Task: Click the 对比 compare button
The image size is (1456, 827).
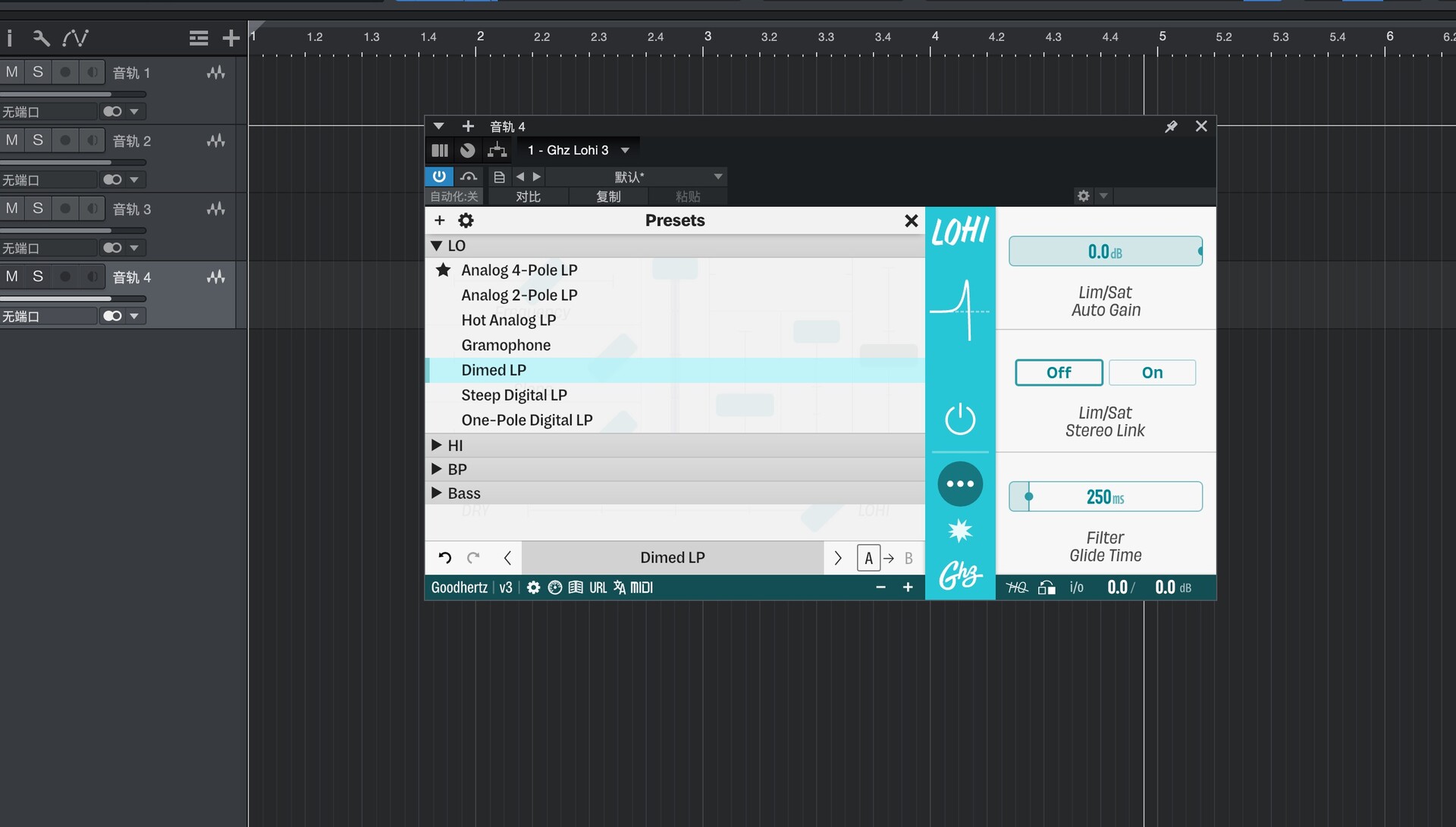Action: (x=528, y=196)
